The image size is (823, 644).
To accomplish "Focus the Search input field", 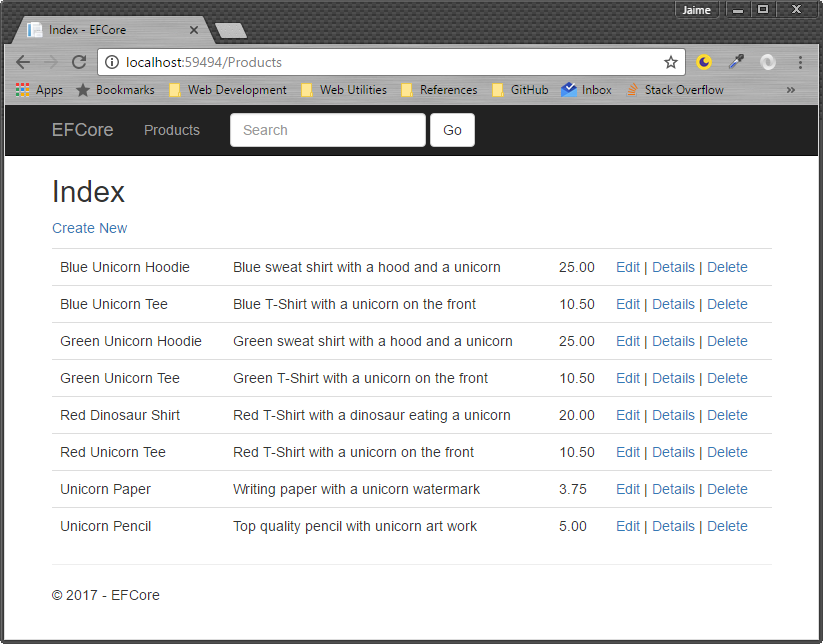I will [327, 130].
